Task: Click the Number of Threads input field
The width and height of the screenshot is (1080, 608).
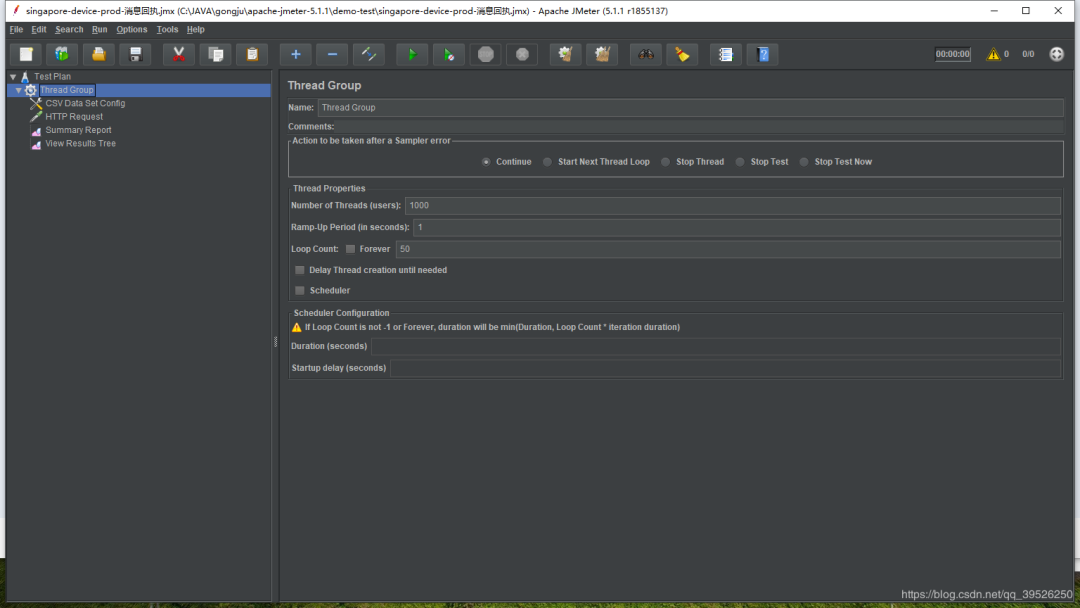Action: click(x=731, y=206)
